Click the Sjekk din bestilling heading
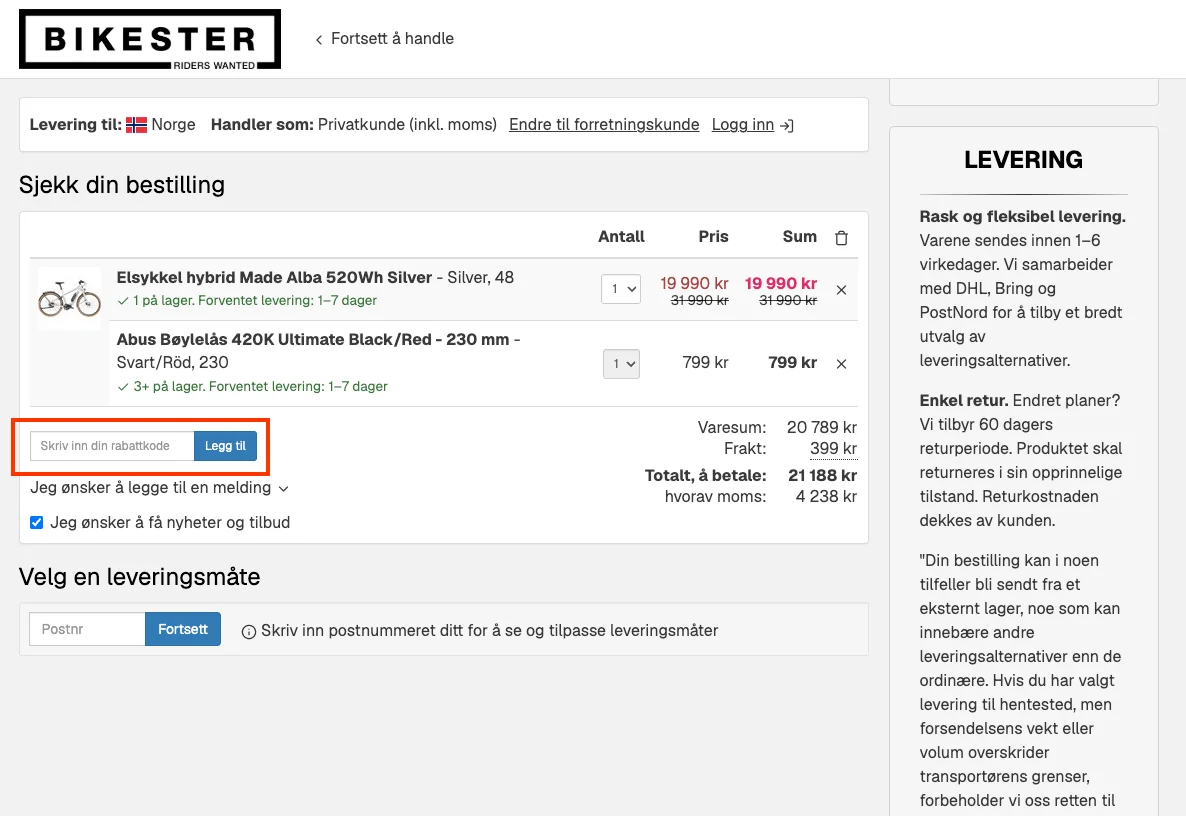Image resolution: width=1186 pixels, height=816 pixels. (x=122, y=185)
